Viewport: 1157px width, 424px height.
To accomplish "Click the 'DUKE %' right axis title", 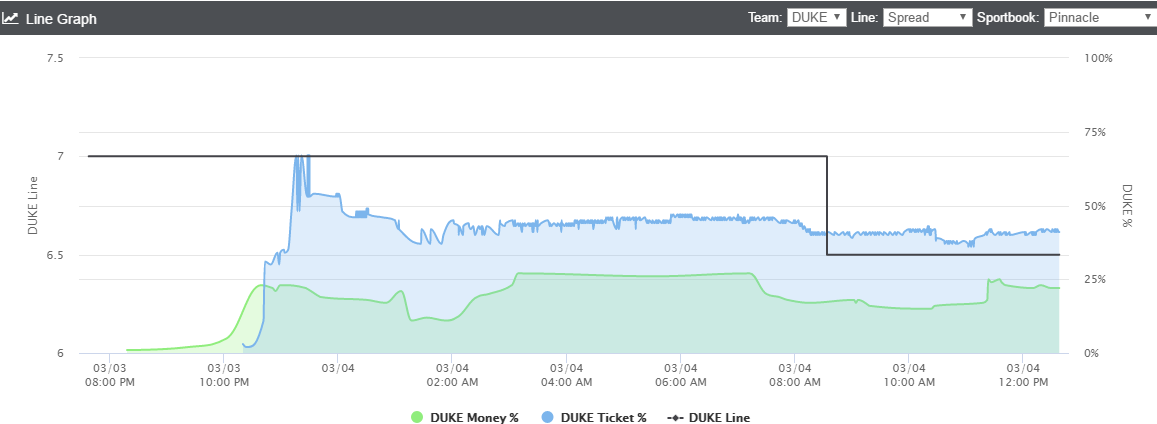I will tap(1127, 206).
